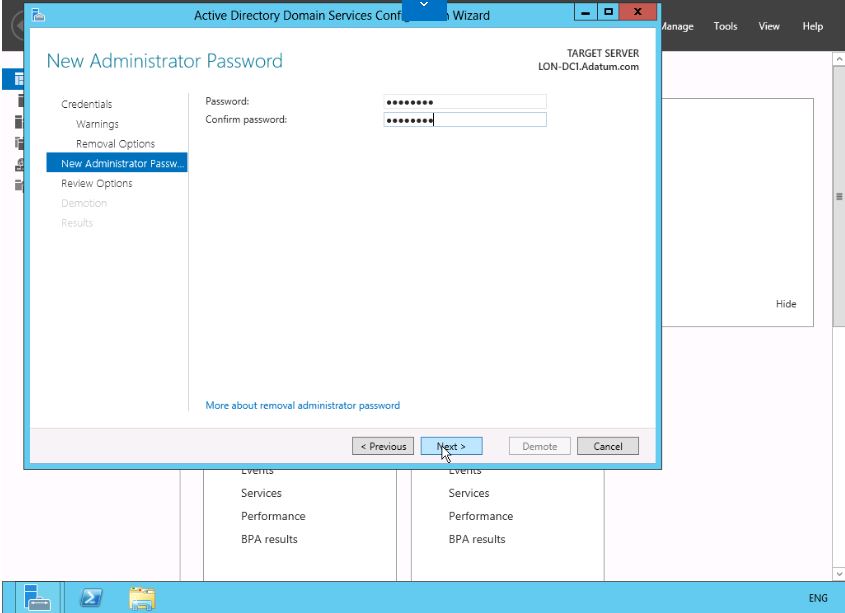The width and height of the screenshot is (845, 613).
Task: Cancel the configuration wizard
Action: tap(607, 446)
